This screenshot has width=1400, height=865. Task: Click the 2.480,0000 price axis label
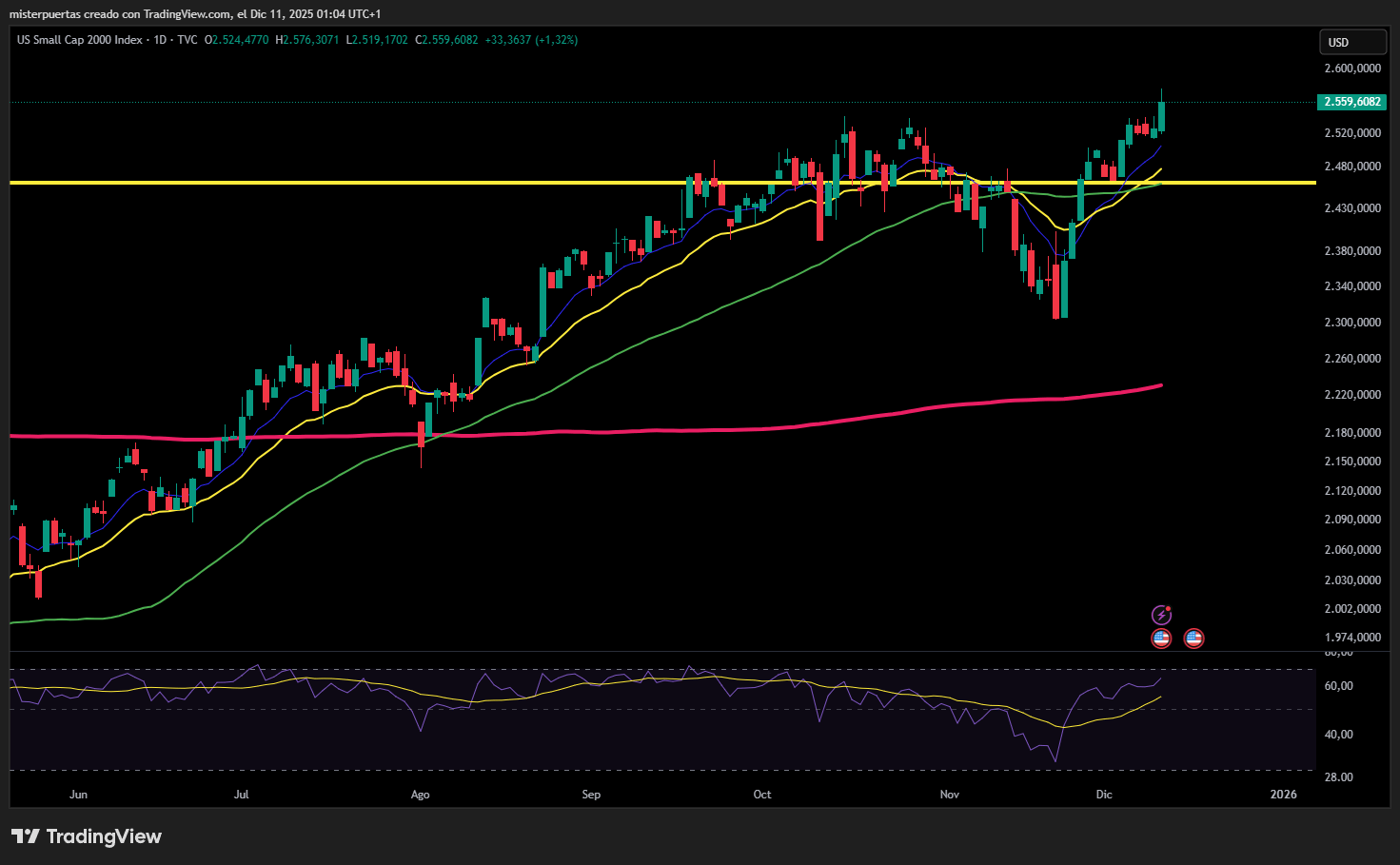click(x=1352, y=167)
